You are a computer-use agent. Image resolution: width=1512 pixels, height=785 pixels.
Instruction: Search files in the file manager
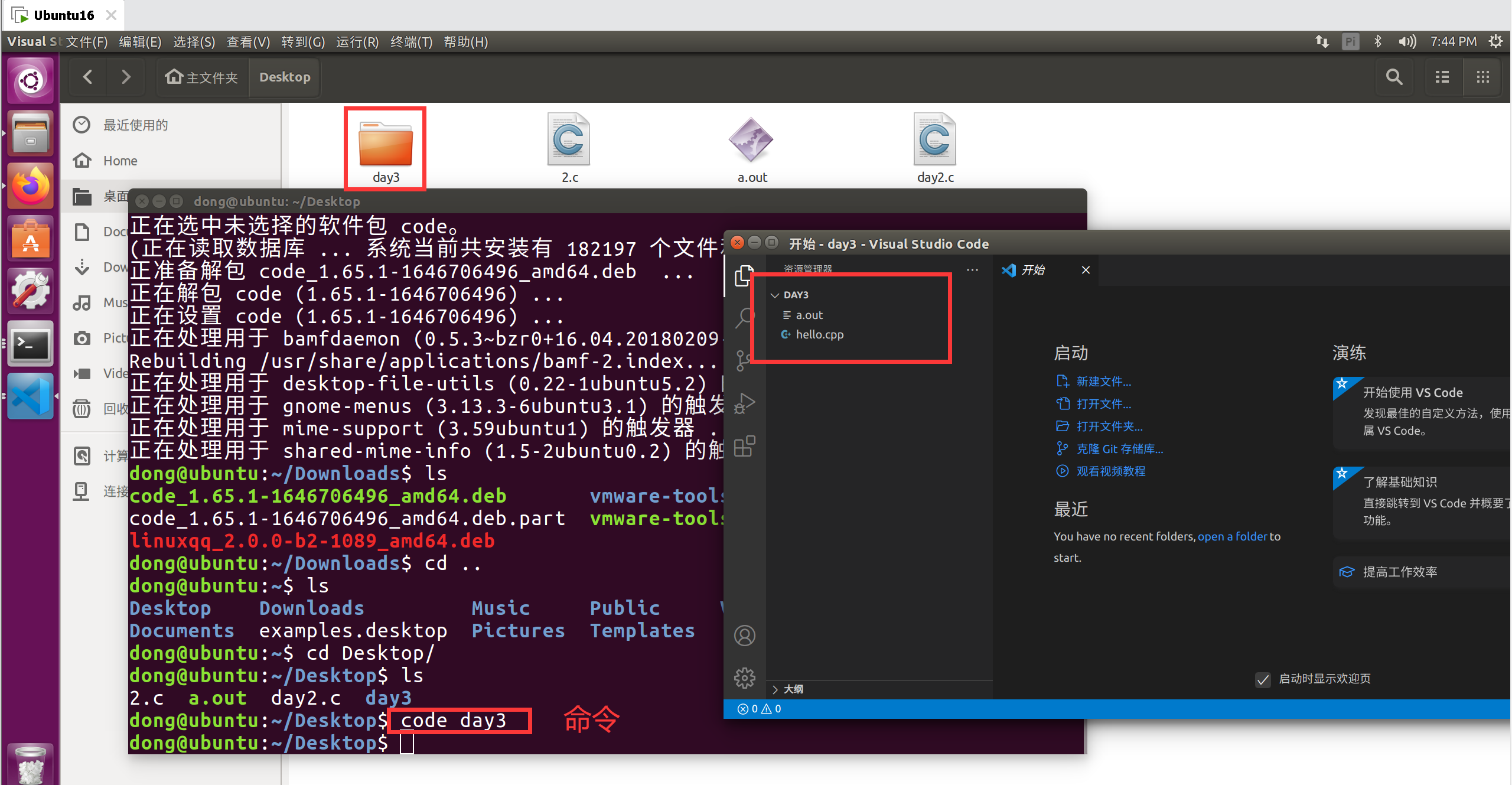[x=1394, y=77]
